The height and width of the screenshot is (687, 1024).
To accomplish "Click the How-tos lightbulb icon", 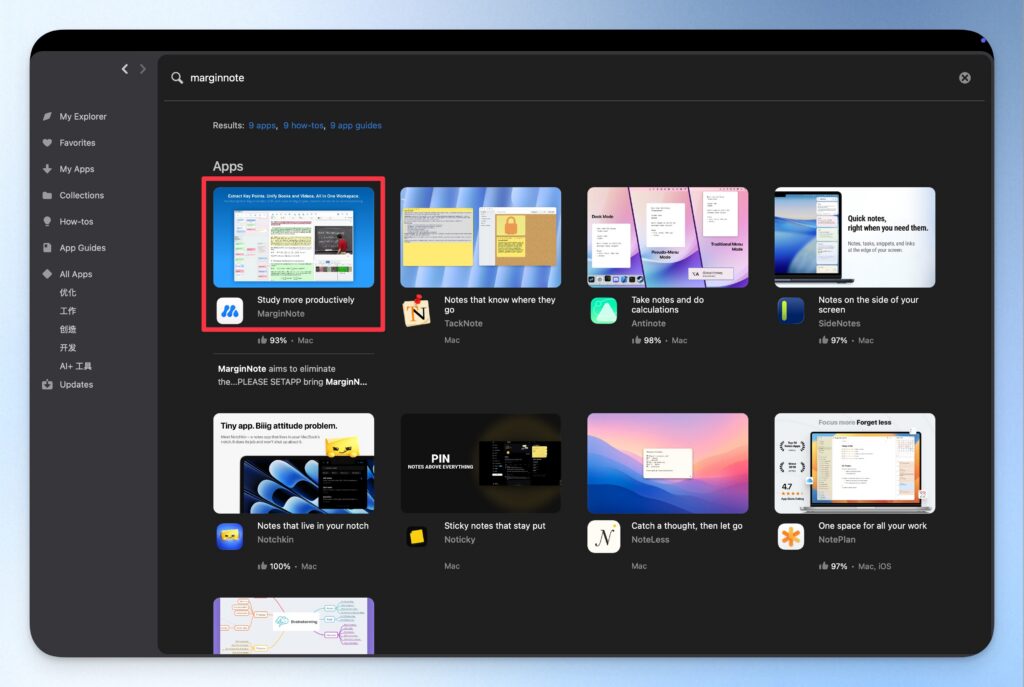I will coord(47,221).
